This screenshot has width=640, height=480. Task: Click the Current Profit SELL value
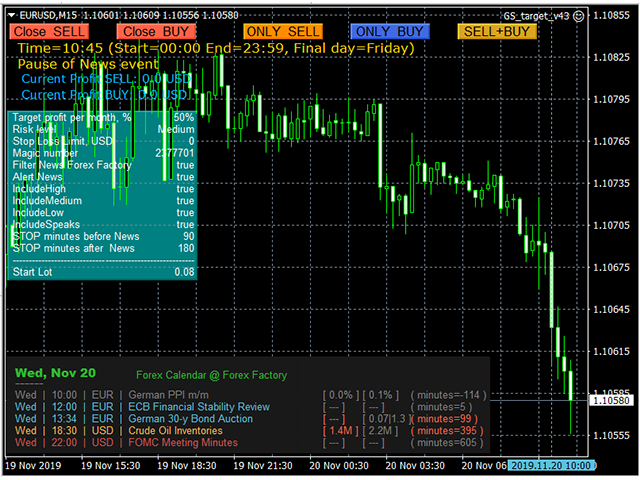pyautogui.click(x=106, y=79)
